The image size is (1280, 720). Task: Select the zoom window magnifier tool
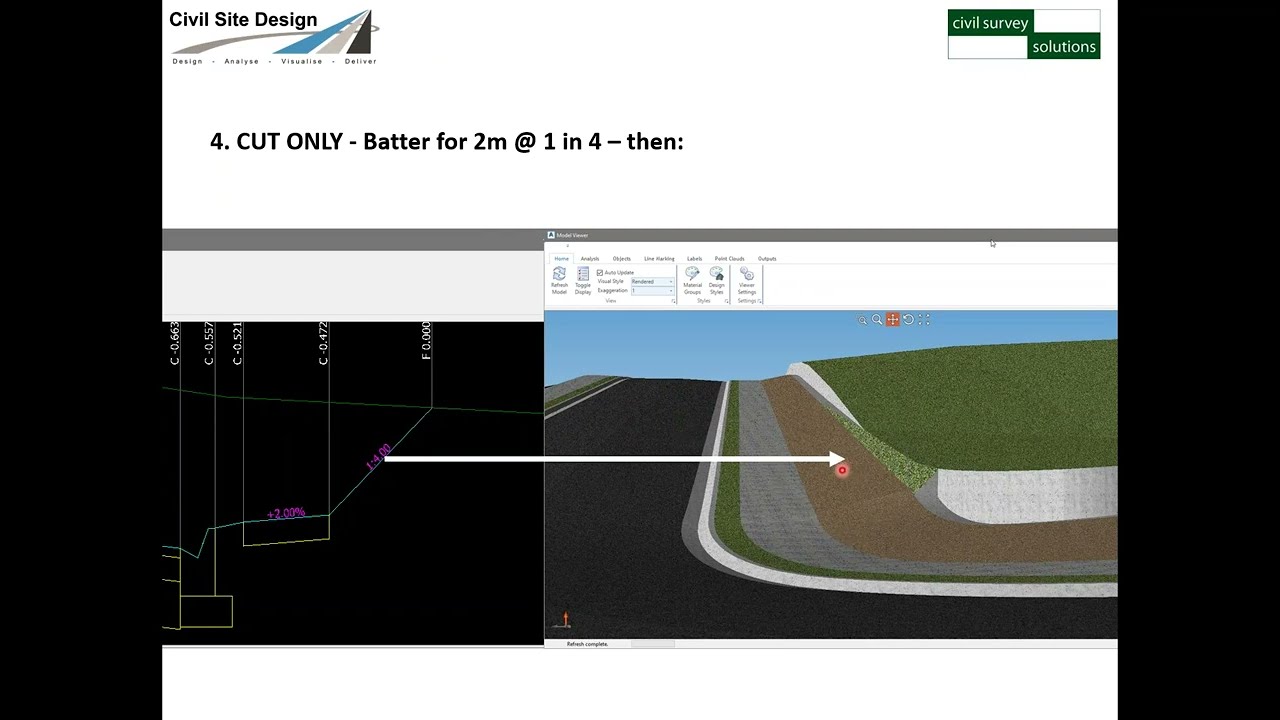click(x=862, y=320)
